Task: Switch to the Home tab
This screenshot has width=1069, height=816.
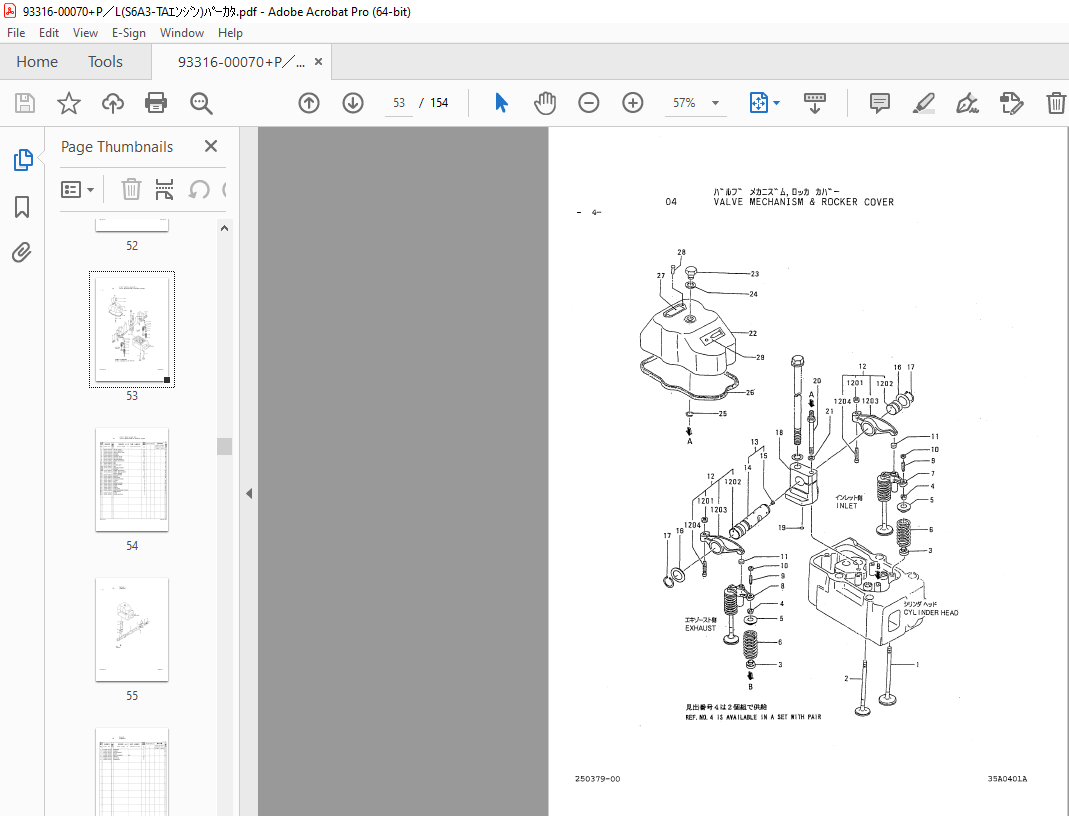Action: pos(37,61)
